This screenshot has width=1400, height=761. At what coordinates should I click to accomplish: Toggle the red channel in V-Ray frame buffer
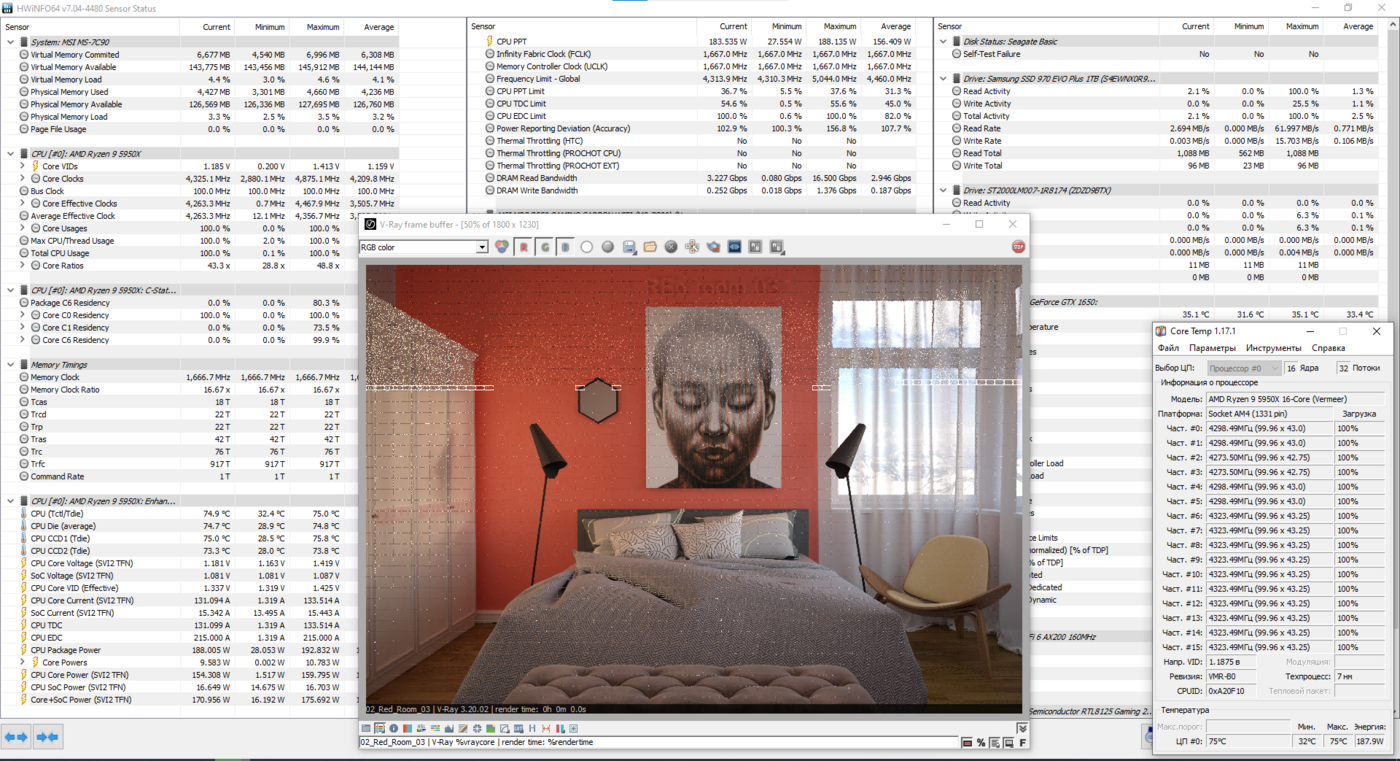click(524, 247)
